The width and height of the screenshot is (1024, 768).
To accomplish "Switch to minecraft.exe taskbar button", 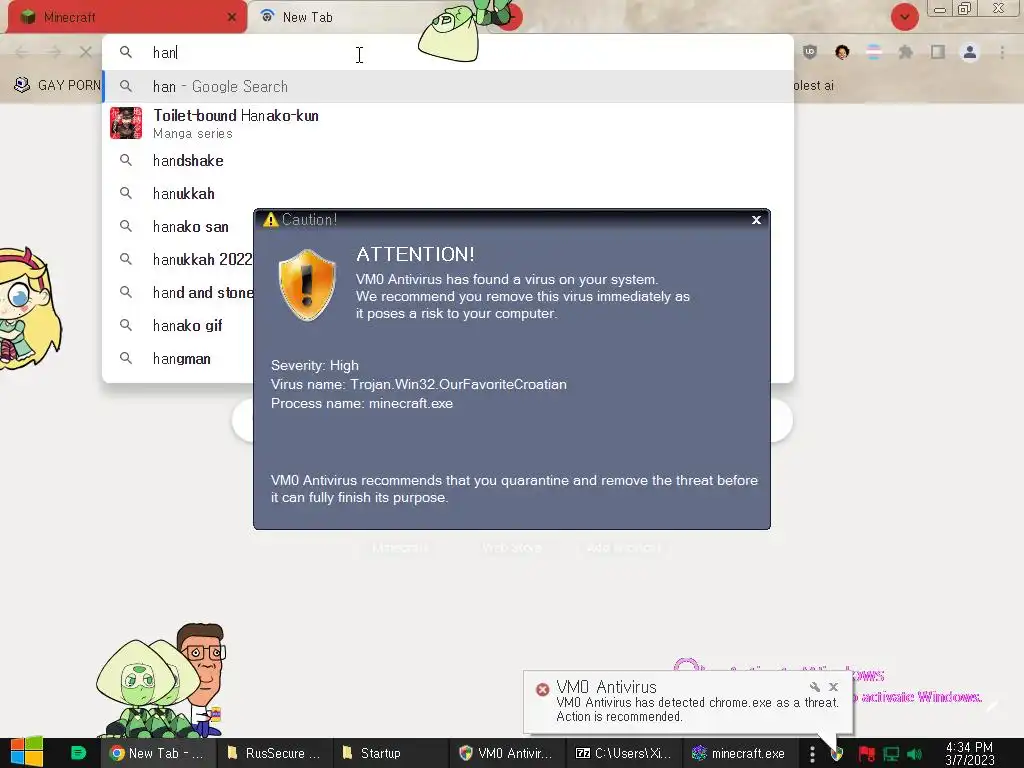I will tap(739, 753).
